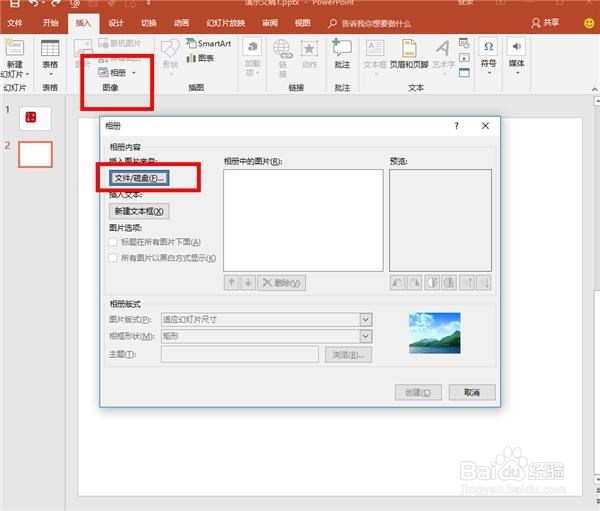Screen dimensions: 600x511
Task: Click the Slide Number small icon
Action: (x=464, y=57)
